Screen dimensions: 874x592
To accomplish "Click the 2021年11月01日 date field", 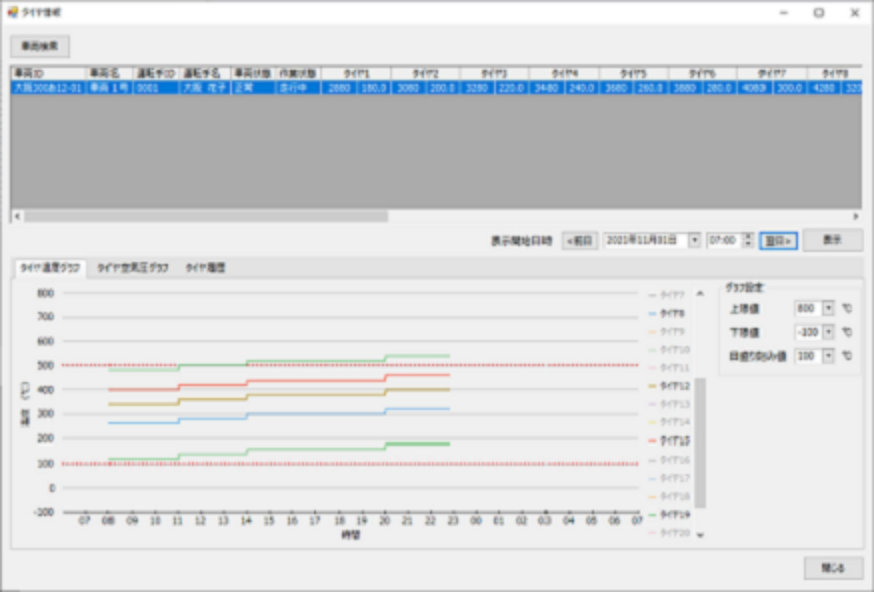I will click(645, 240).
